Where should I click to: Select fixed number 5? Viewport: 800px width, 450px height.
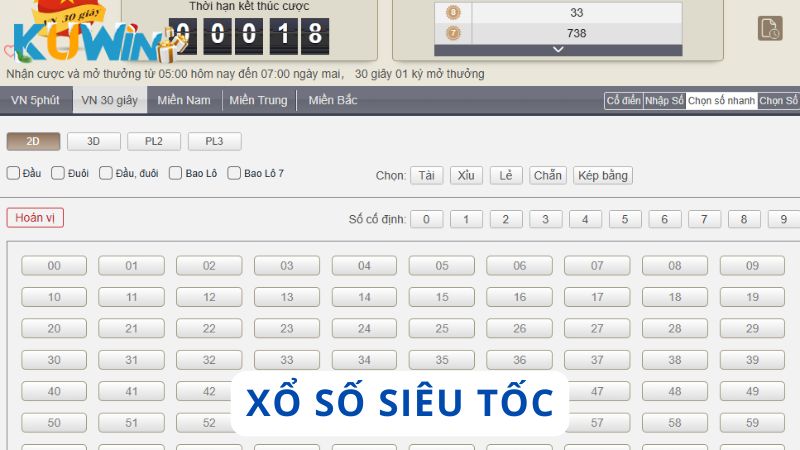point(625,219)
